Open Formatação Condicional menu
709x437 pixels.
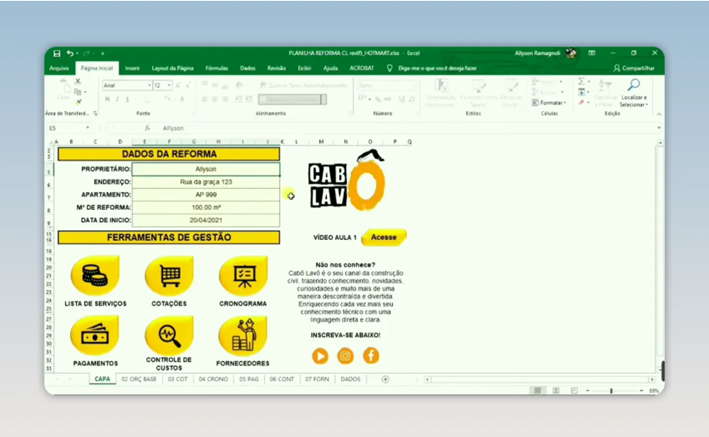(x=441, y=93)
